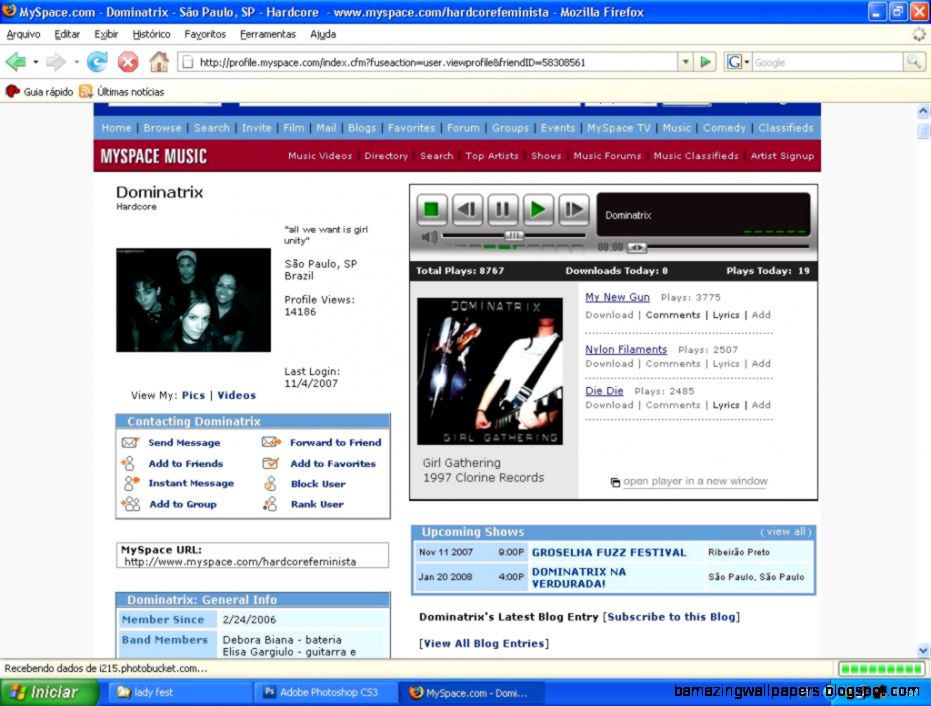The width and height of the screenshot is (931, 706).
Task: Open the Favoritos menu
Action: 205,34
